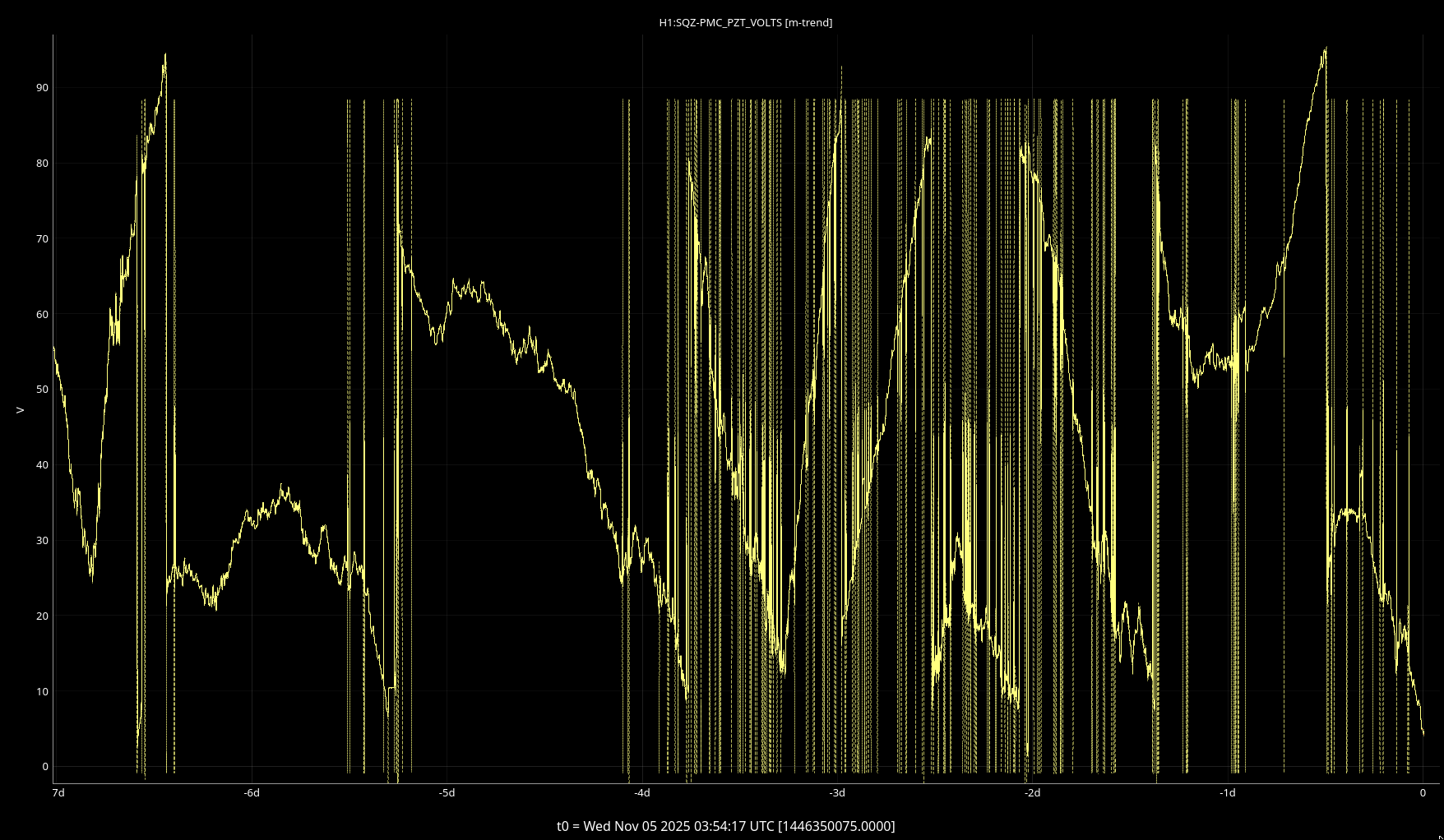Click the 30 label on voltage axis

(x=42, y=541)
